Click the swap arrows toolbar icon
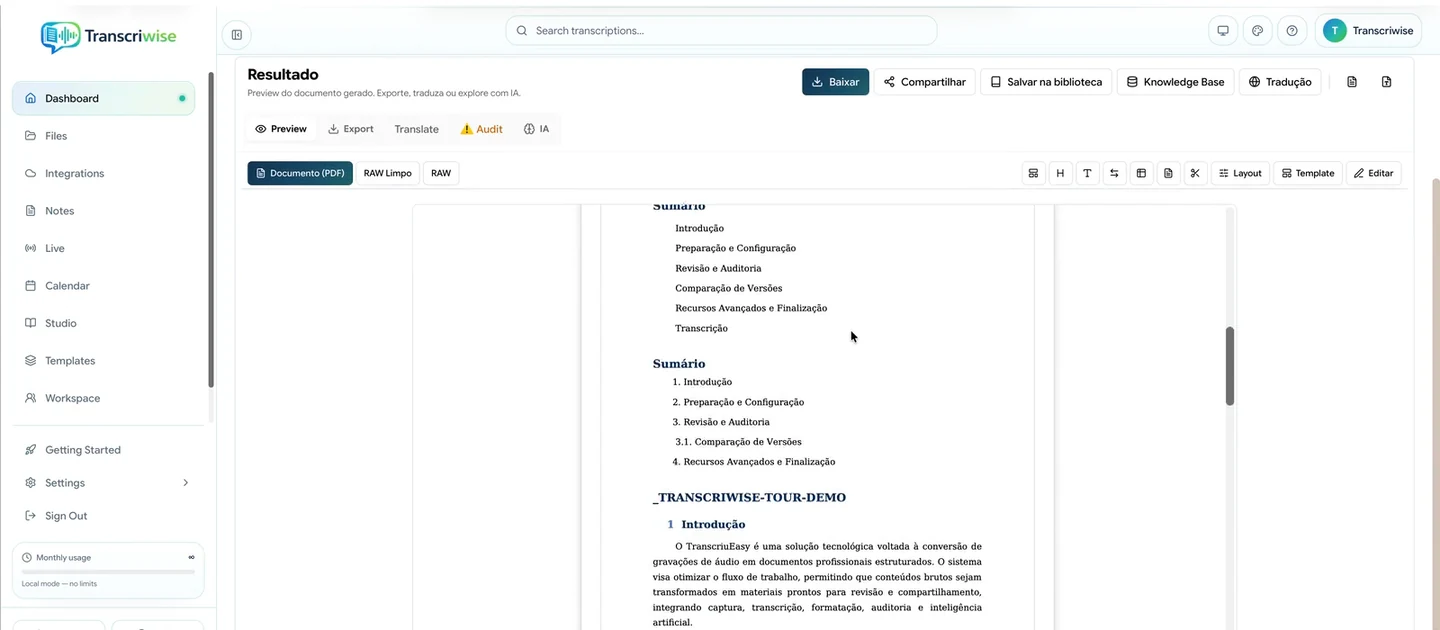The image size is (1440, 630). coord(1114,173)
